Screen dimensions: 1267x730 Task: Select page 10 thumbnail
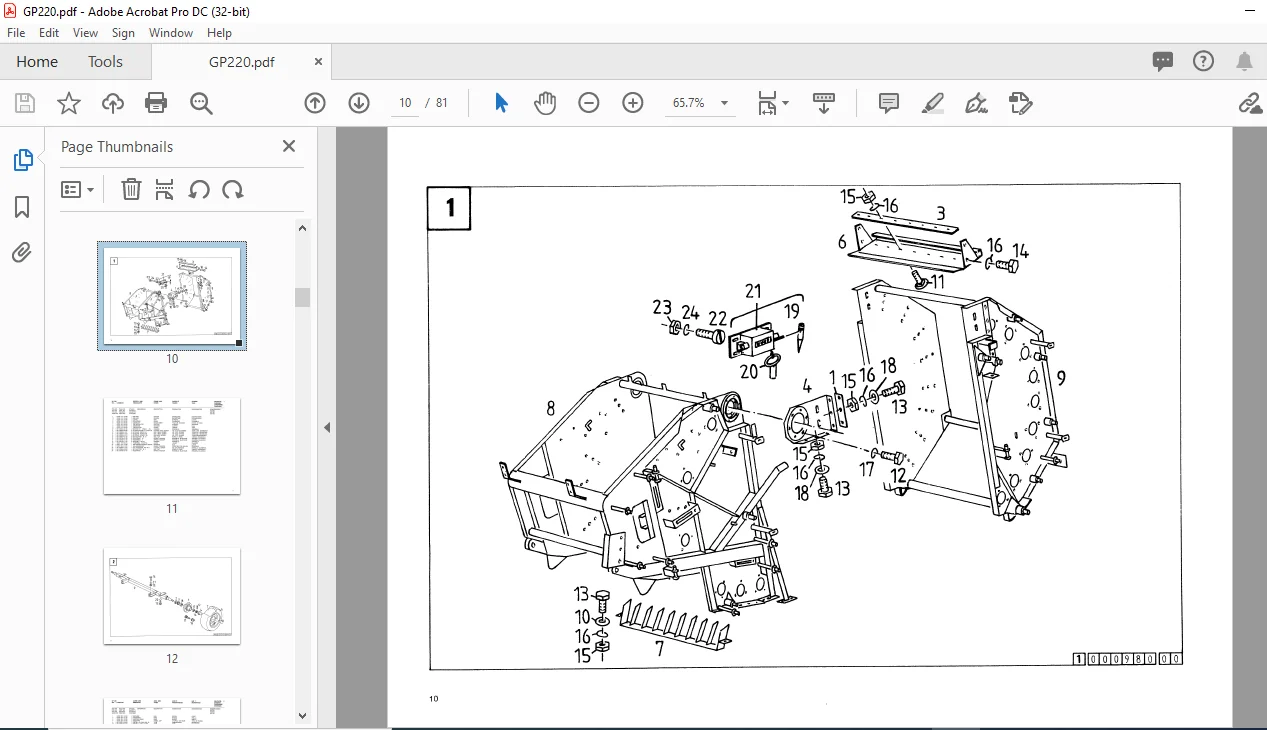coord(172,295)
